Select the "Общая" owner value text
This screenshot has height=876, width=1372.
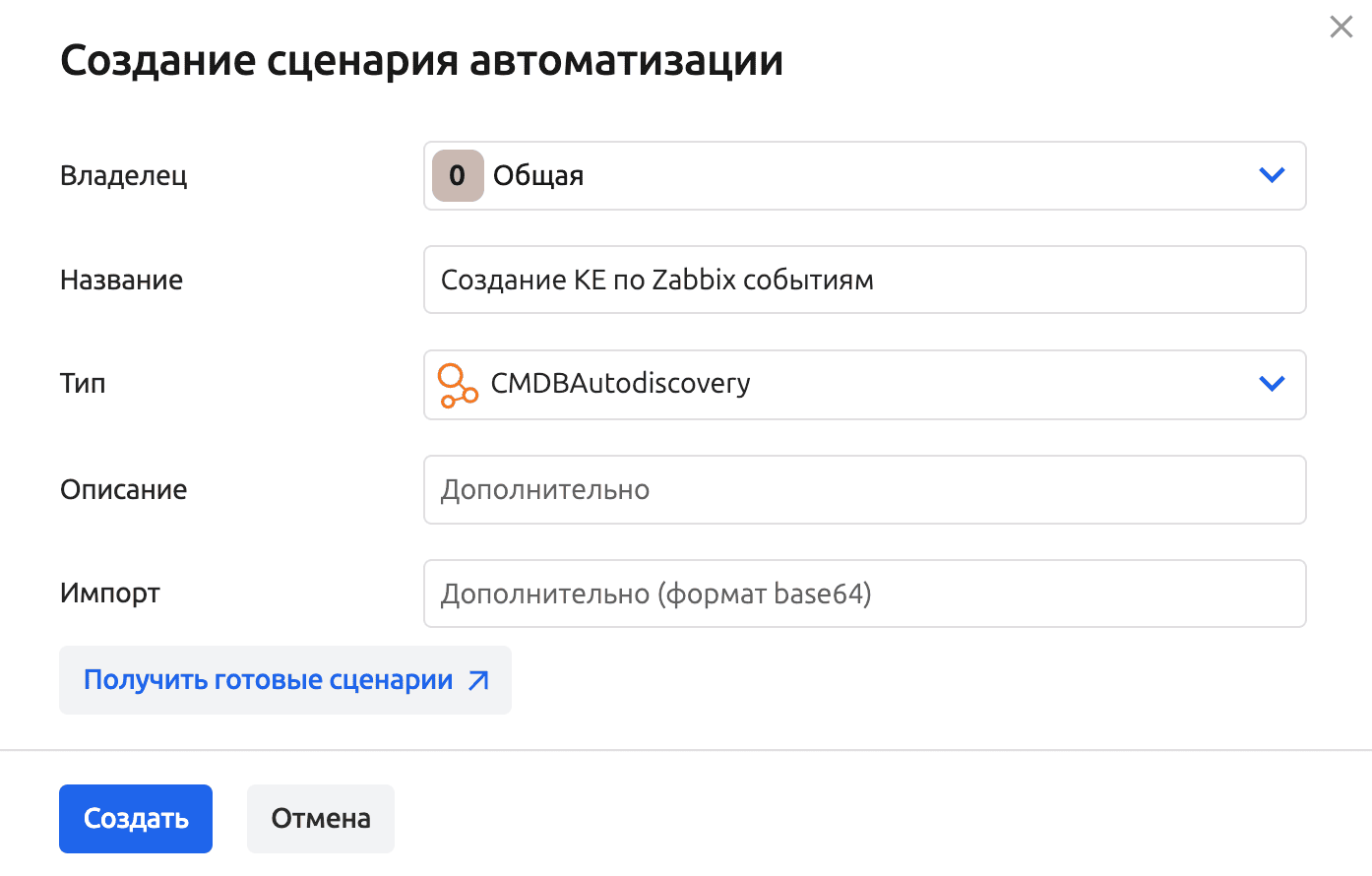(538, 176)
